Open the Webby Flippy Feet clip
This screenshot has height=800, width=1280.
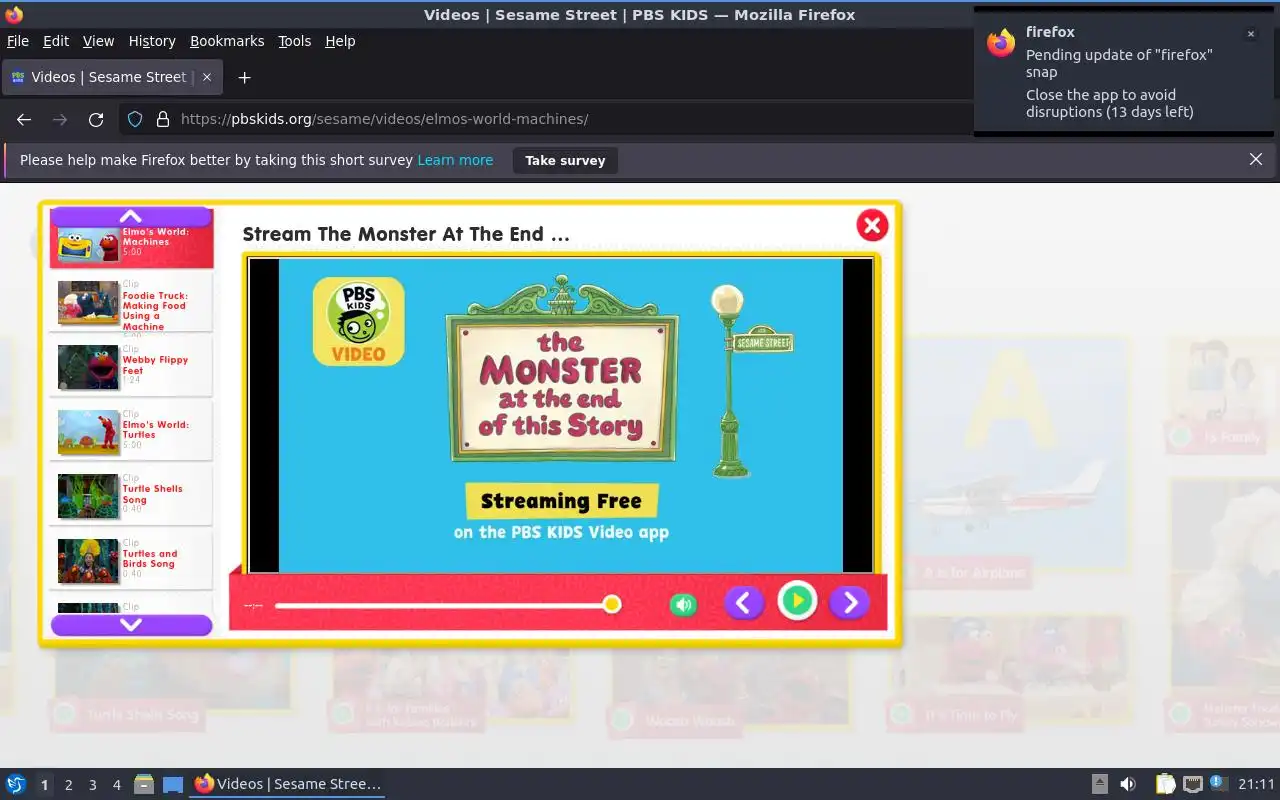point(131,367)
